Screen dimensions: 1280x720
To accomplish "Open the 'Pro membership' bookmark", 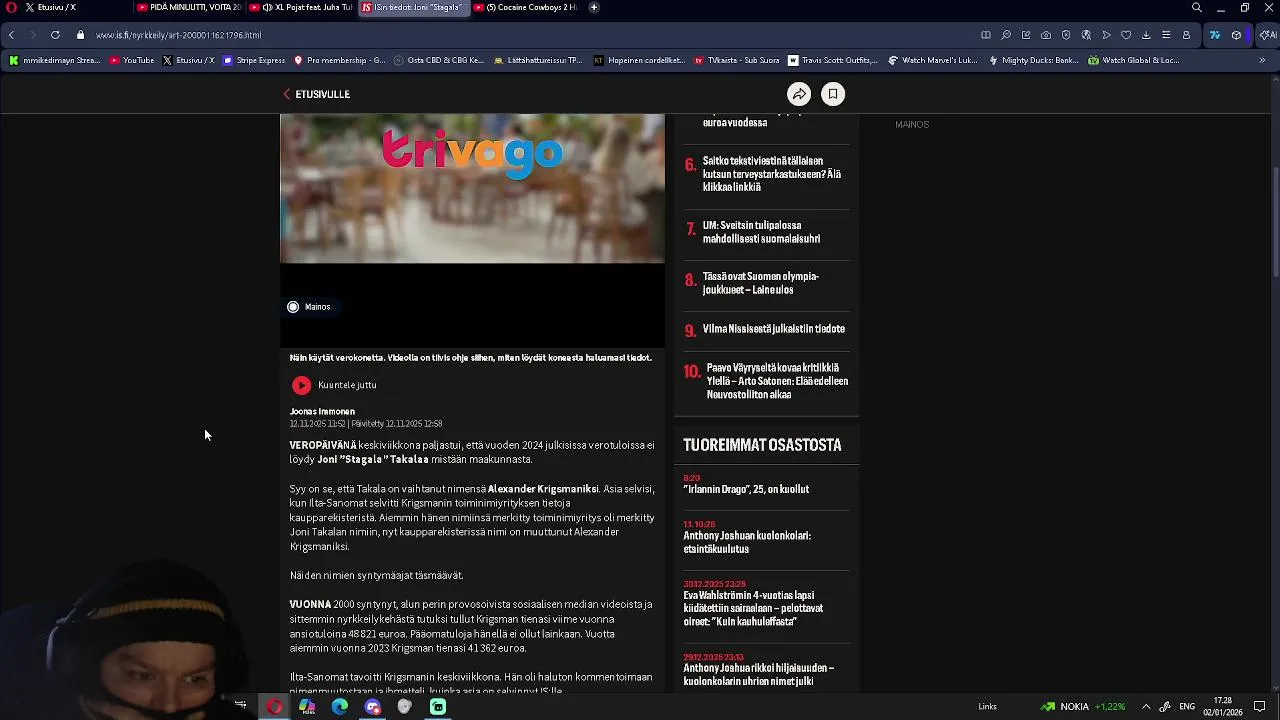I will 339,60.
